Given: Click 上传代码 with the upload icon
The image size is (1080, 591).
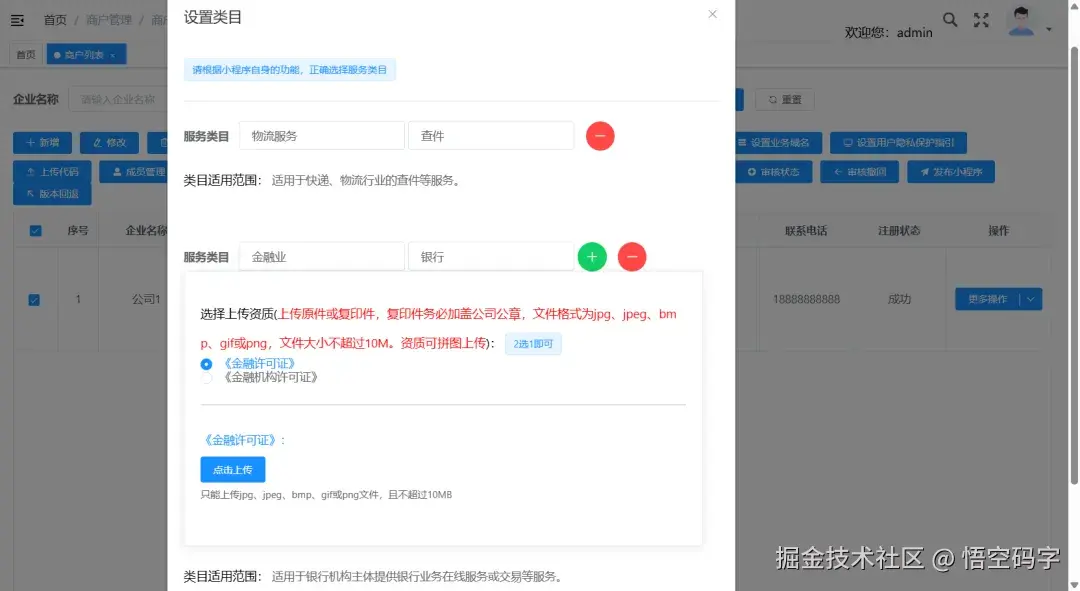Looking at the screenshot, I should coord(52,170).
